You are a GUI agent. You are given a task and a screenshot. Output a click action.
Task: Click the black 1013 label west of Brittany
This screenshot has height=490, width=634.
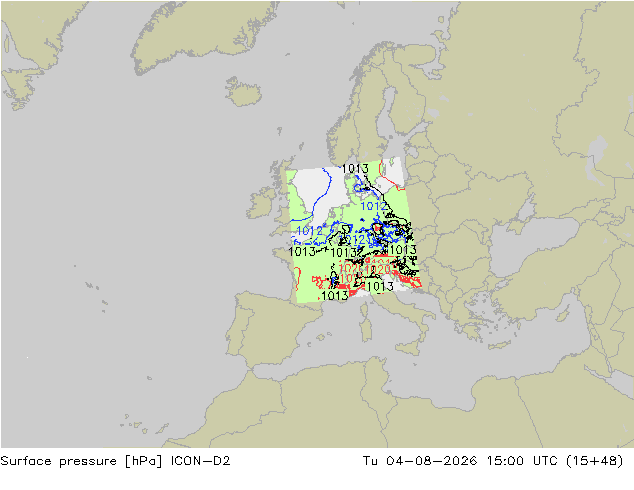coord(302,251)
